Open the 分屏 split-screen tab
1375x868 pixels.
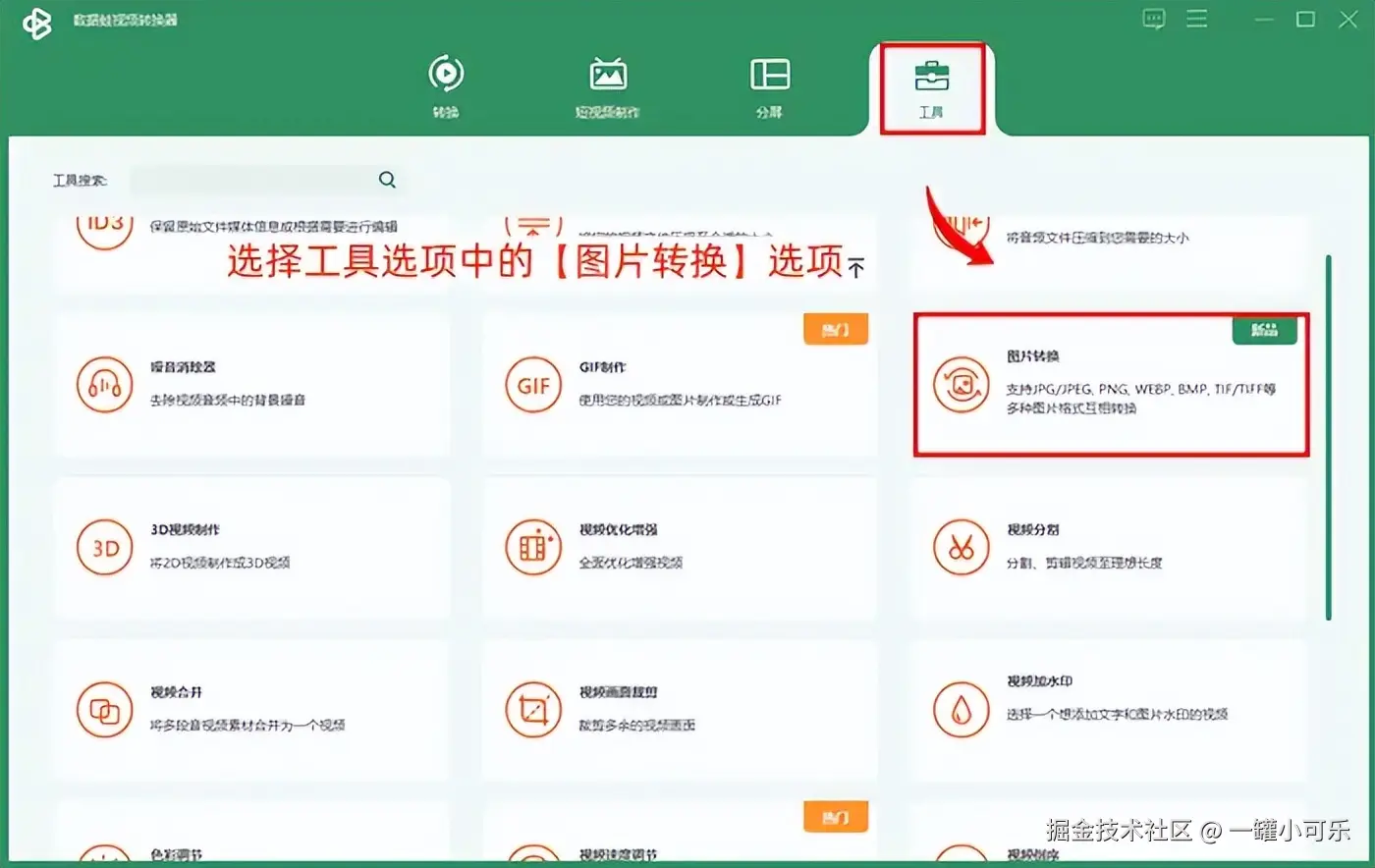click(x=770, y=86)
